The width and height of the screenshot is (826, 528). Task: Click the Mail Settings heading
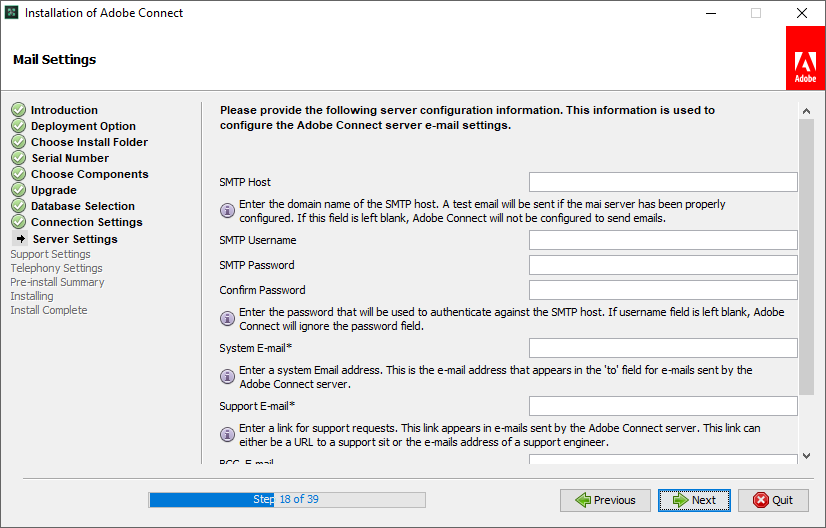point(55,60)
